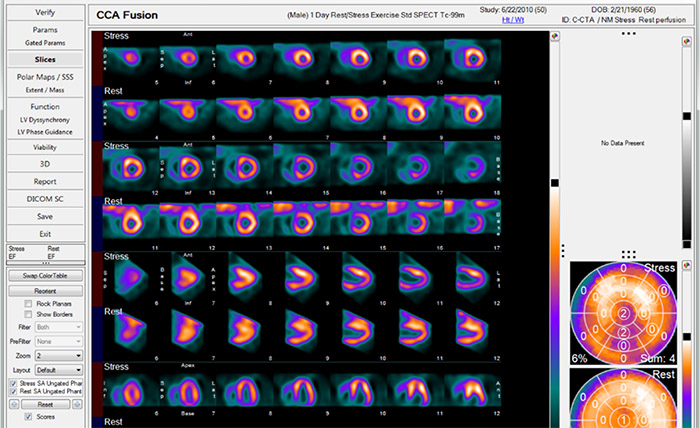Adjust upper handle of main color bar
The width and height of the screenshot is (700, 428).
tap(554, 183)
